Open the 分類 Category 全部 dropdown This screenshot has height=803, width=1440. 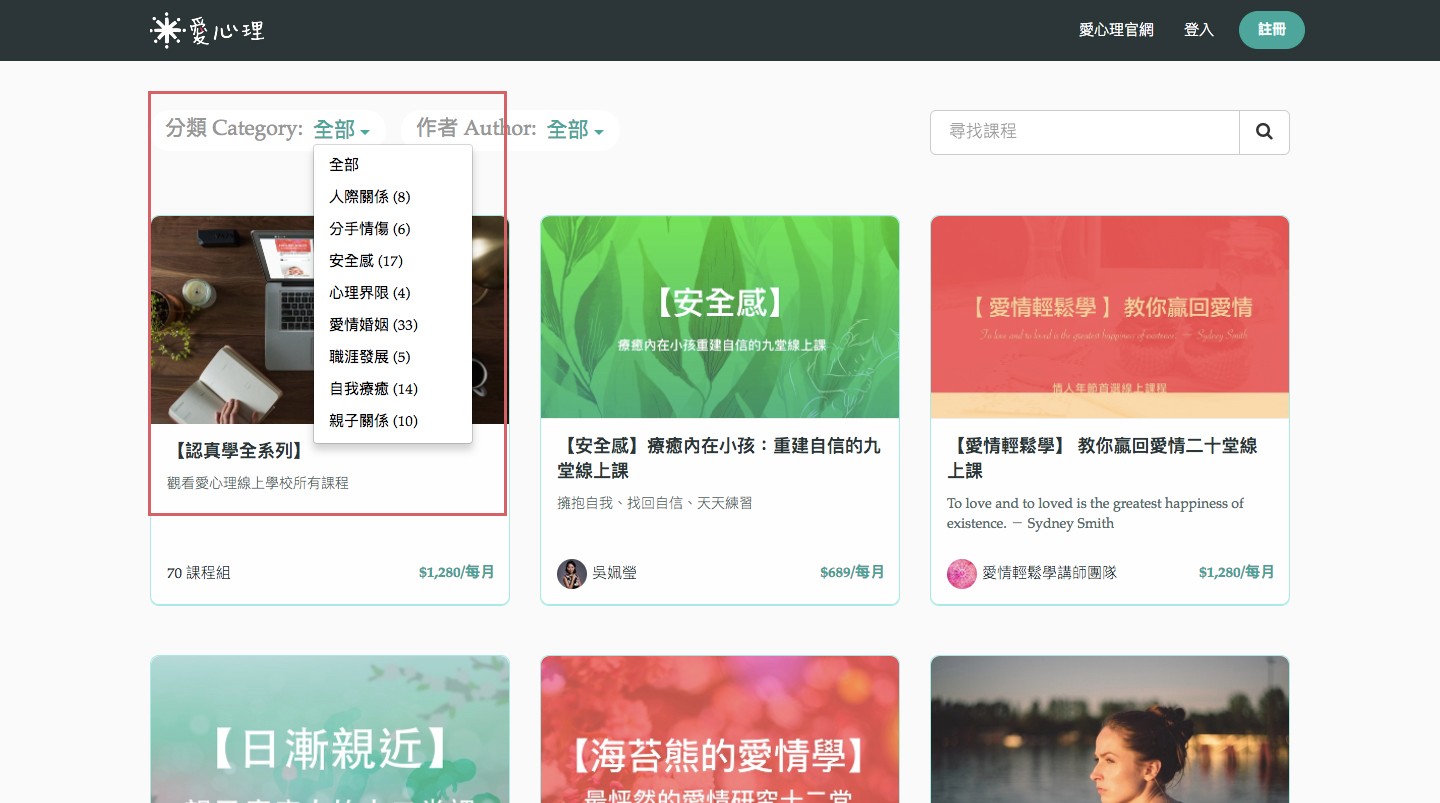click(342, 130)
